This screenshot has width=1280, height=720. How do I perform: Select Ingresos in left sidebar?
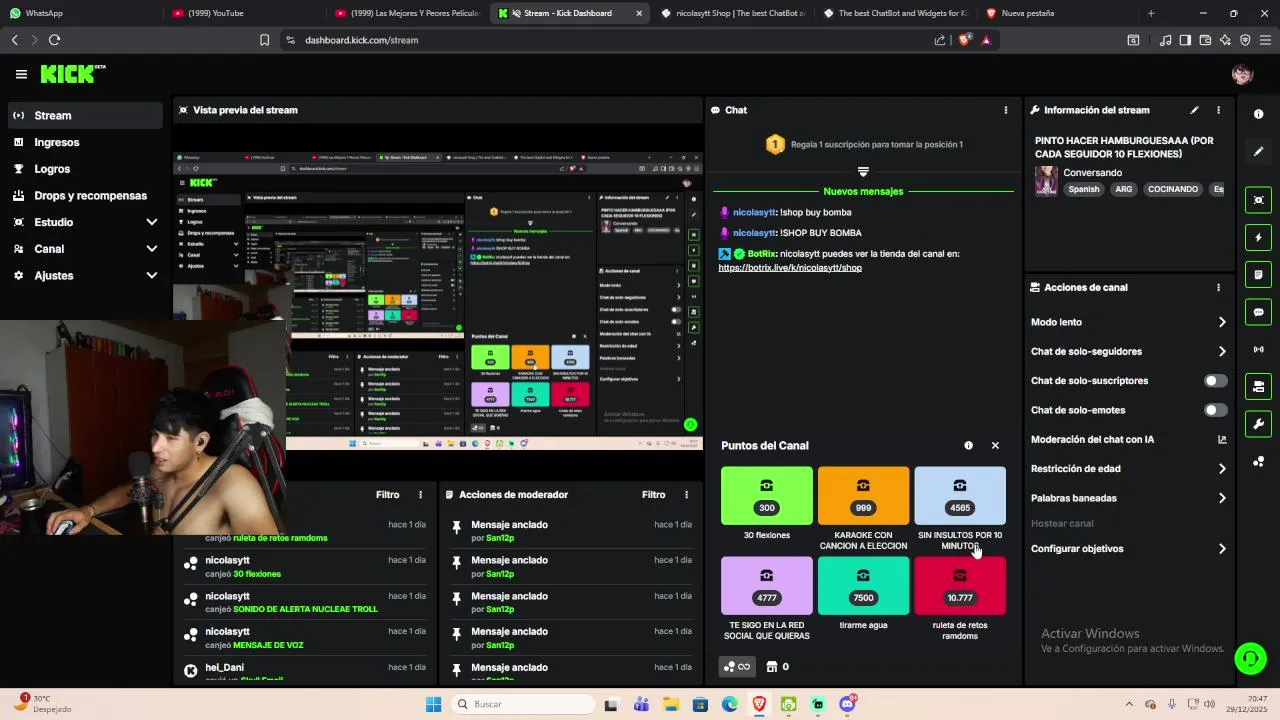[x=85, y=142]
